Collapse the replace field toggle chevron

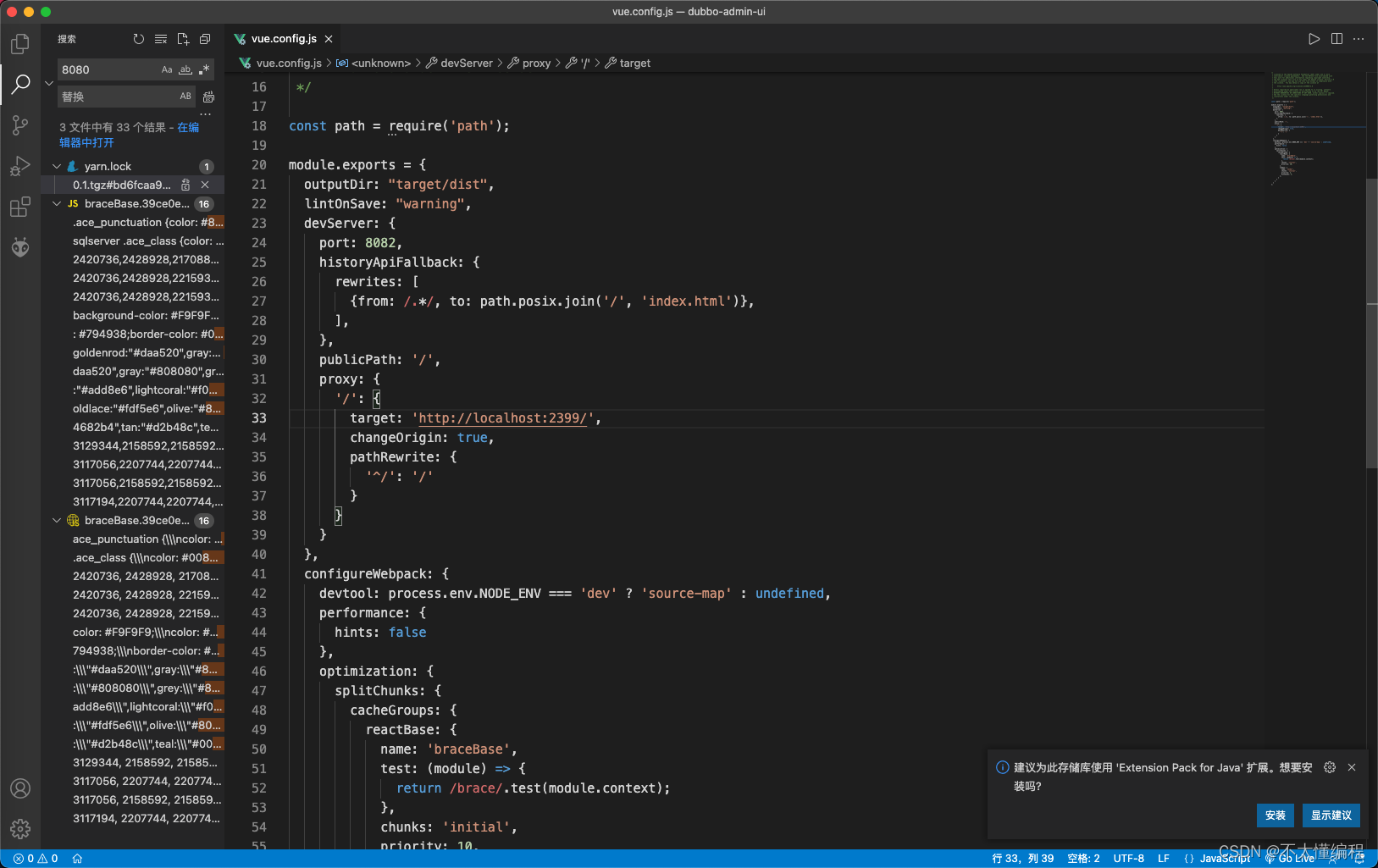(x=49, y=83)
